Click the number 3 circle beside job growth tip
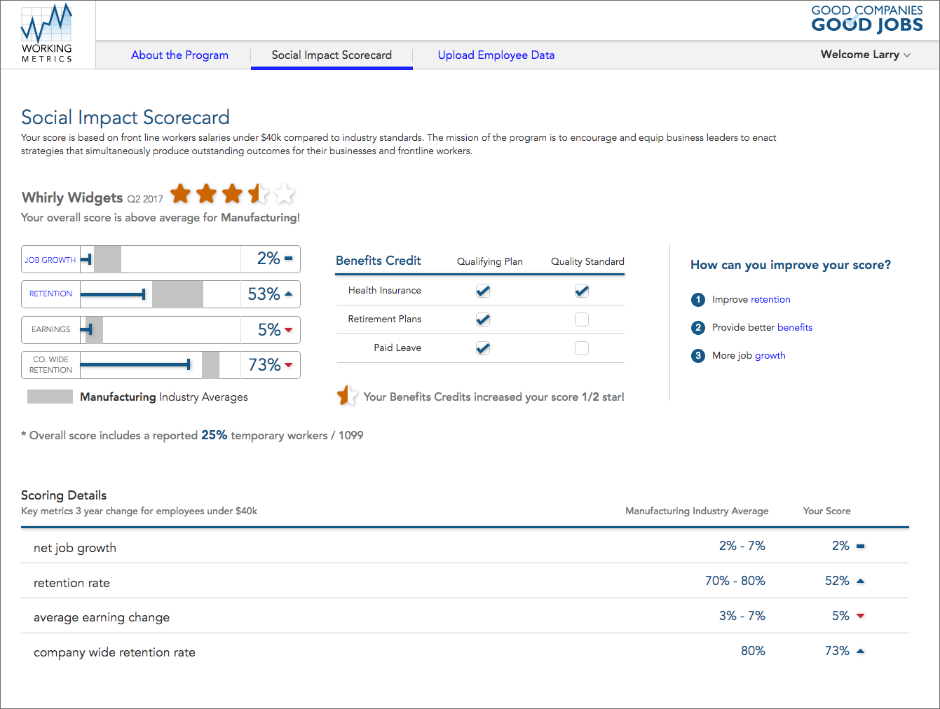Viewport: 940px width, 709px height. pyautogui.click(x=697, y=356)
